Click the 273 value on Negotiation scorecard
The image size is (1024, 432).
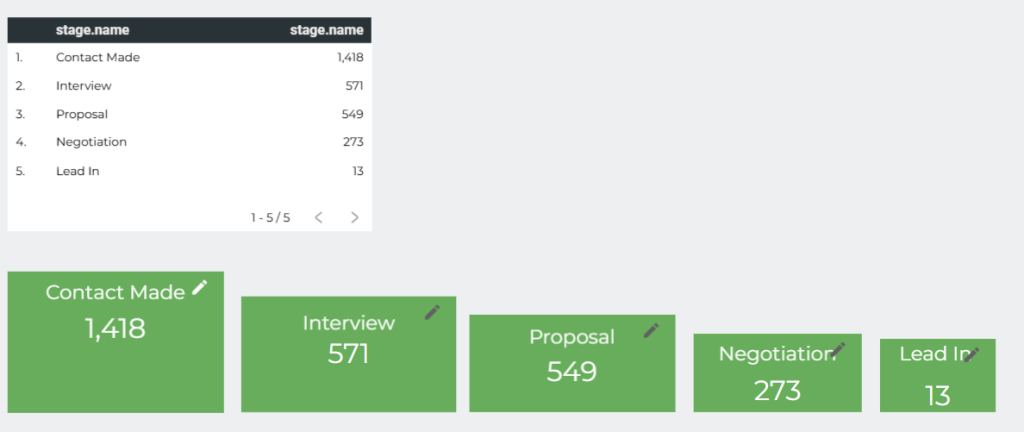(777, 391)
